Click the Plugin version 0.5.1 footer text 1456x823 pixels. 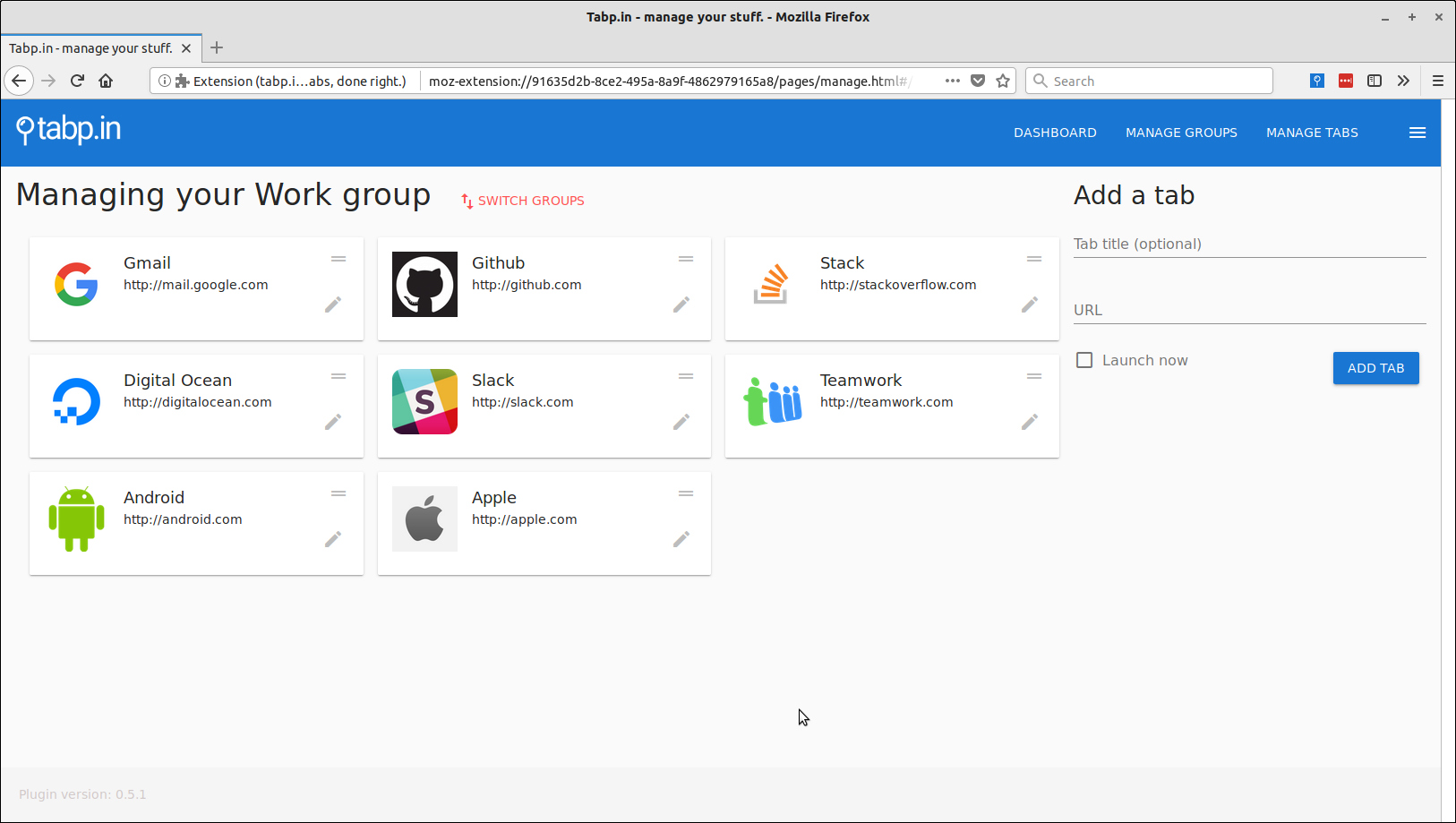pos(82,794)
